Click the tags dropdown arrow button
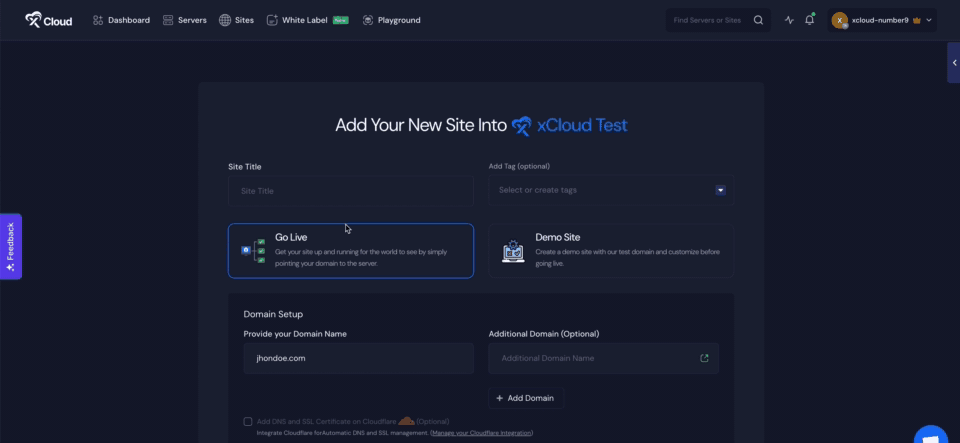The image size is (960, 443). 721,190
